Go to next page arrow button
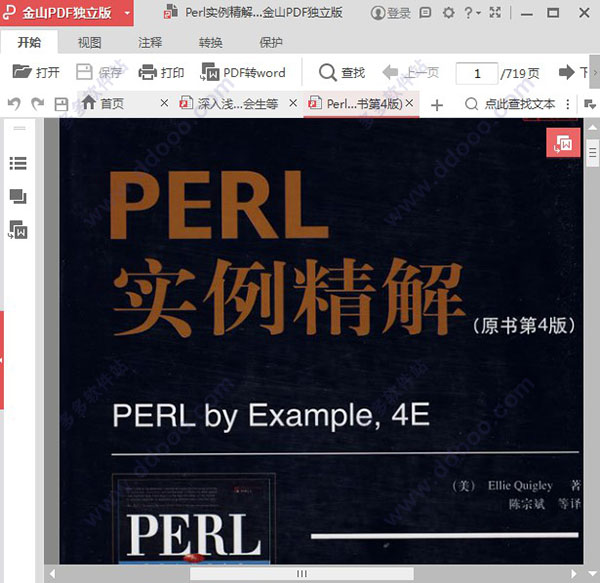 (x=566, y=72)
